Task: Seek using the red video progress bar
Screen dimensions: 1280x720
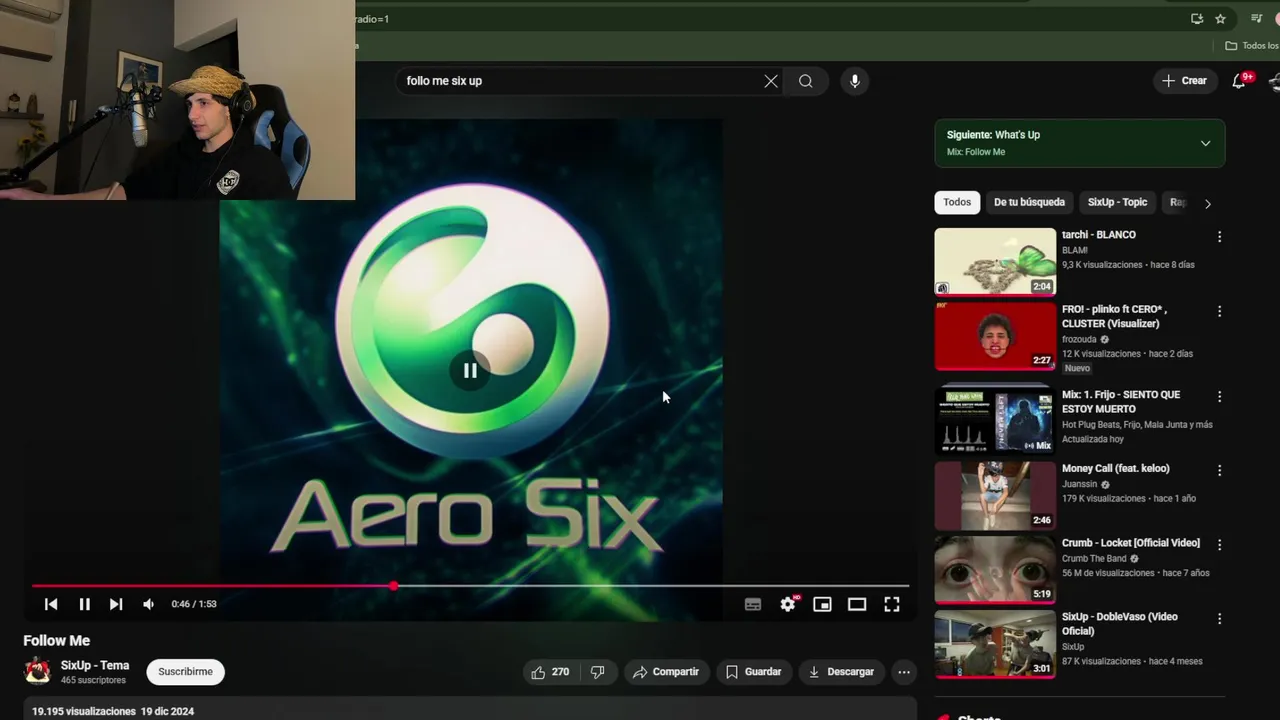Action: click(x=470, y=586)
